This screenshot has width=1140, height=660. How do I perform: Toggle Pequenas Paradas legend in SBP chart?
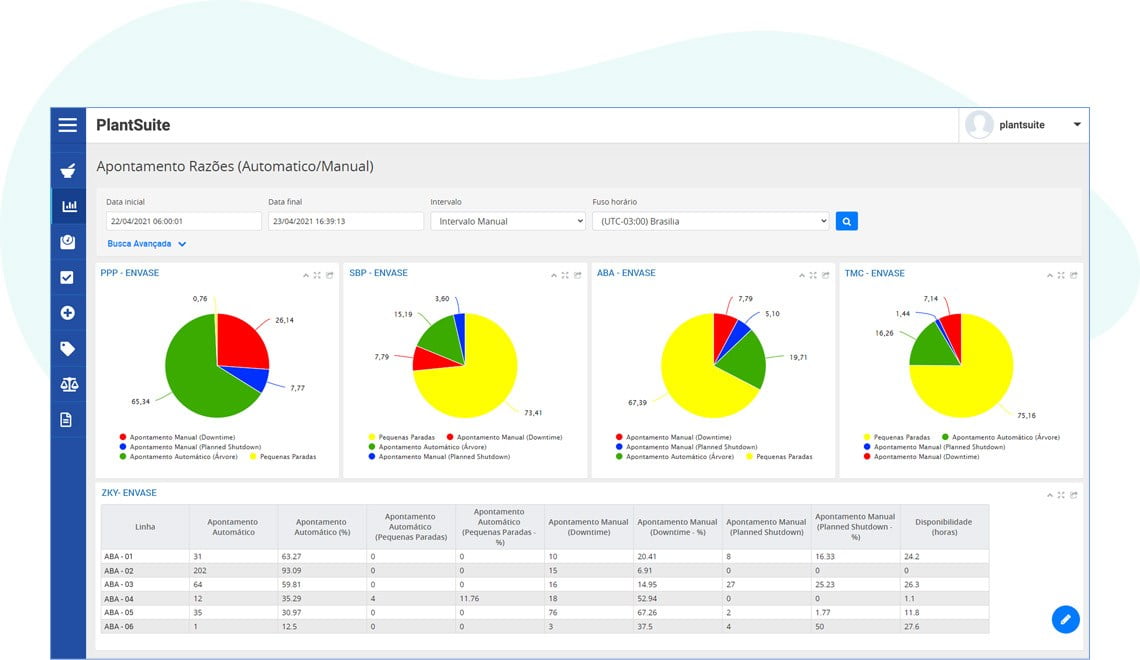(401, 438)
